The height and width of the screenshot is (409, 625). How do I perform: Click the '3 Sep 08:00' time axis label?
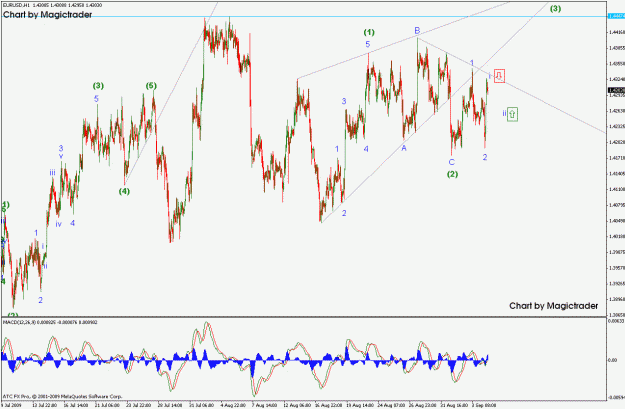pos(484,405)
